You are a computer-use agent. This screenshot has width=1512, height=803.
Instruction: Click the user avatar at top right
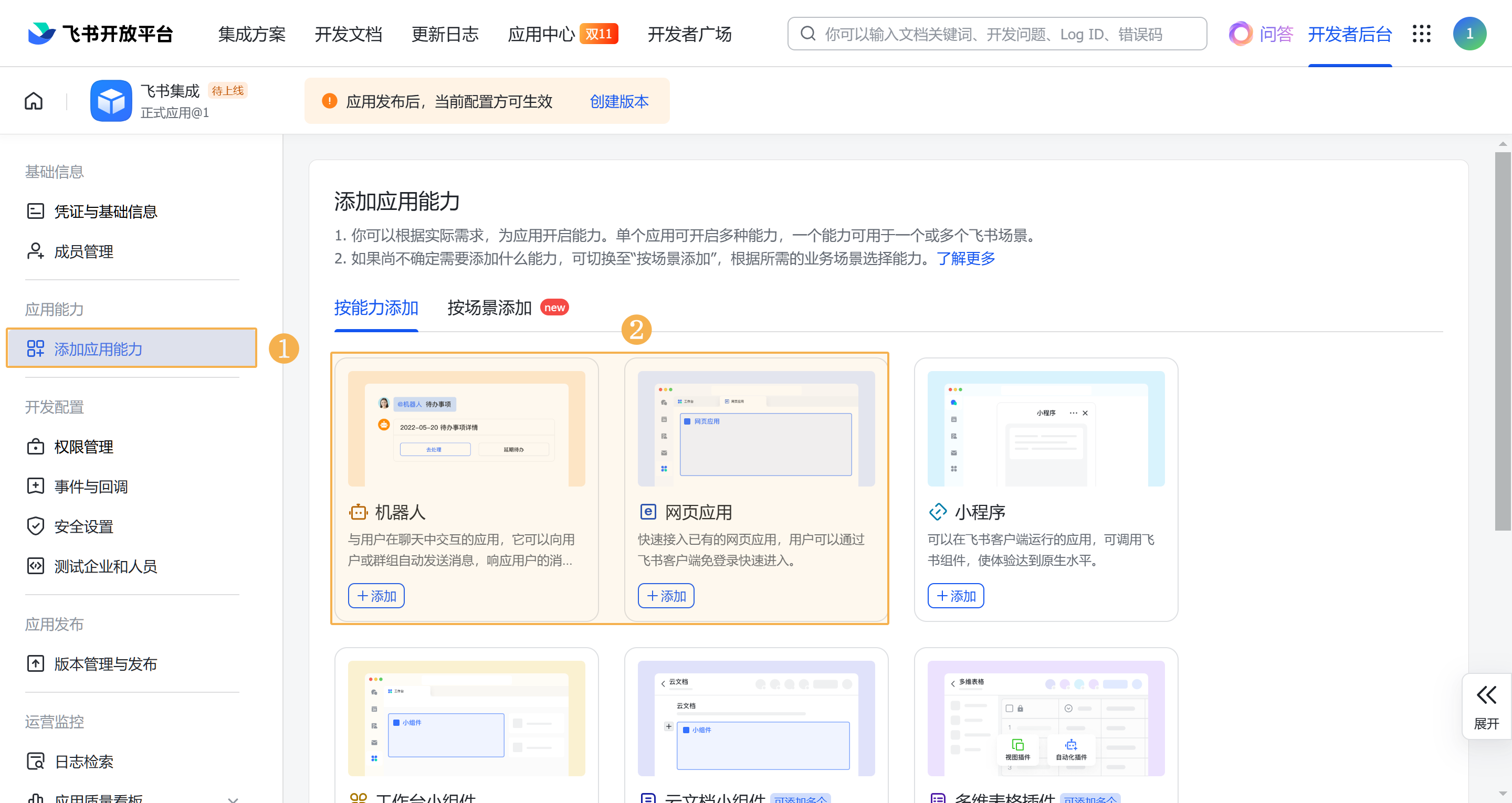click(x=1469, y=34)
